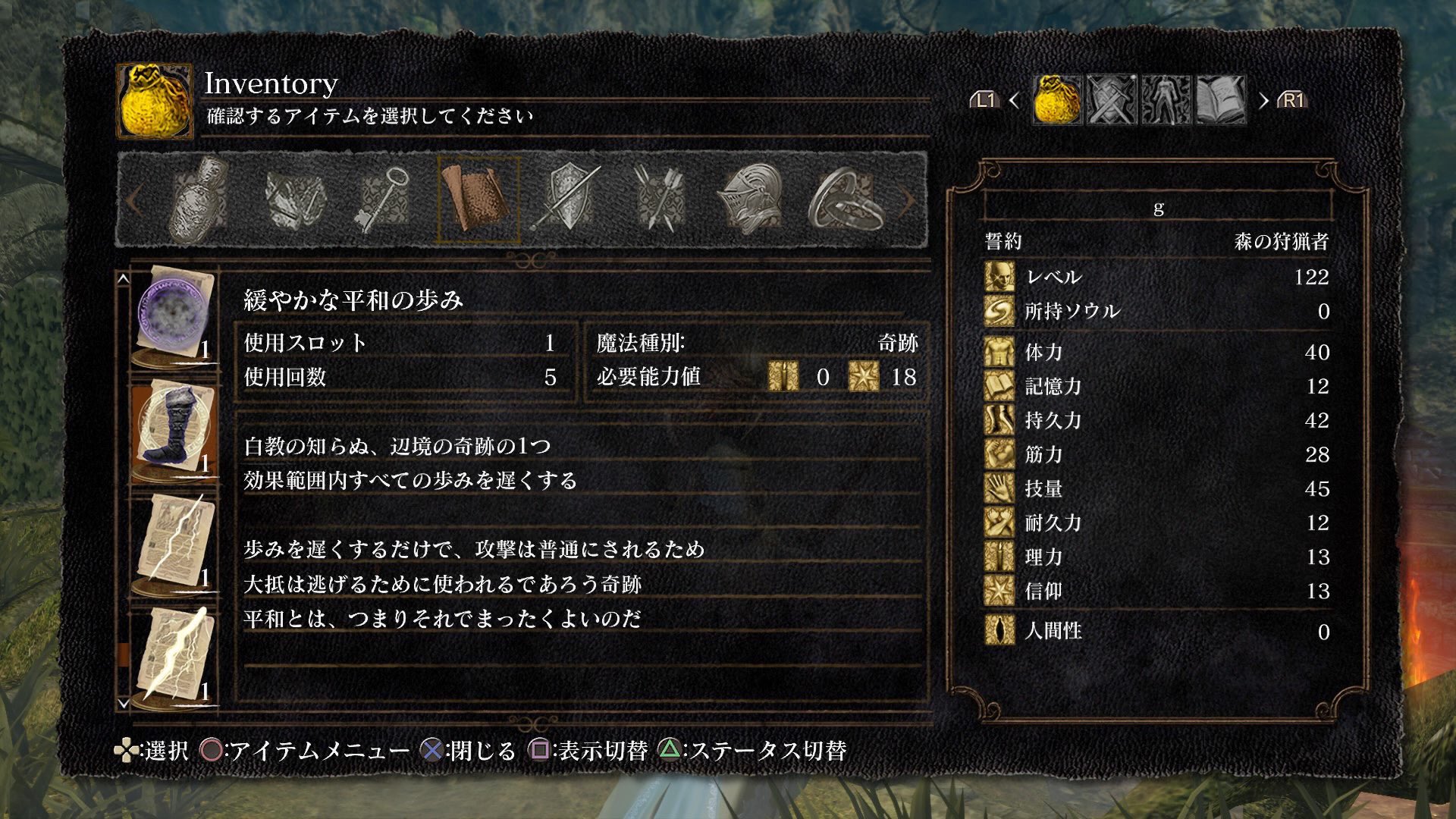Select the helmet armor category icon
The width and height of the screenshot is (1456, 819).
(751, 199)
